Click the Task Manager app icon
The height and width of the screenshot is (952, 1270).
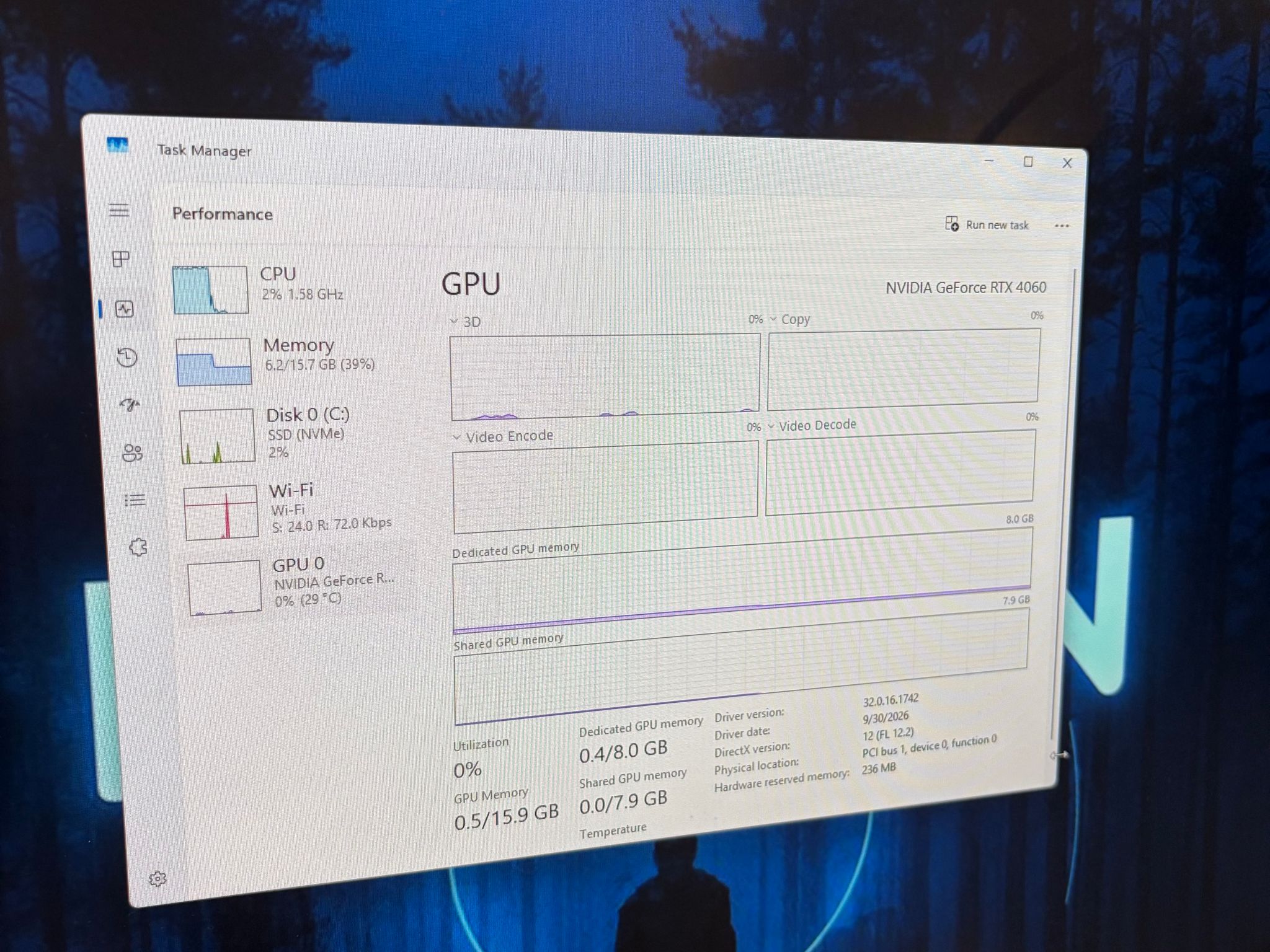pos(117,145)
